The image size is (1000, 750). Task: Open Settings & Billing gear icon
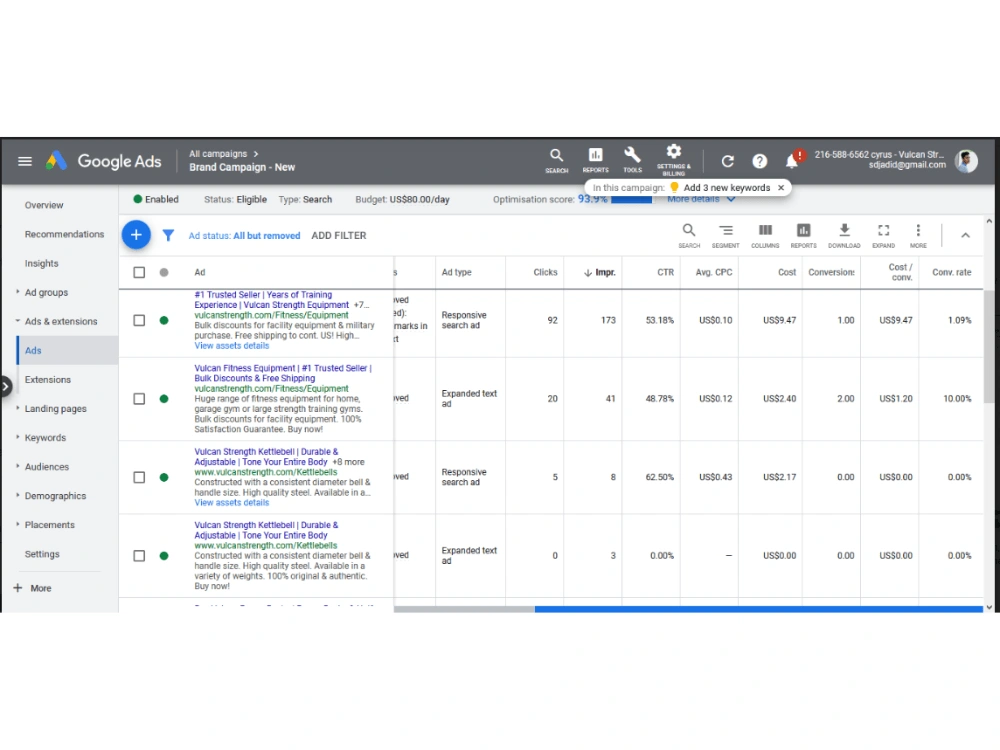673,159
